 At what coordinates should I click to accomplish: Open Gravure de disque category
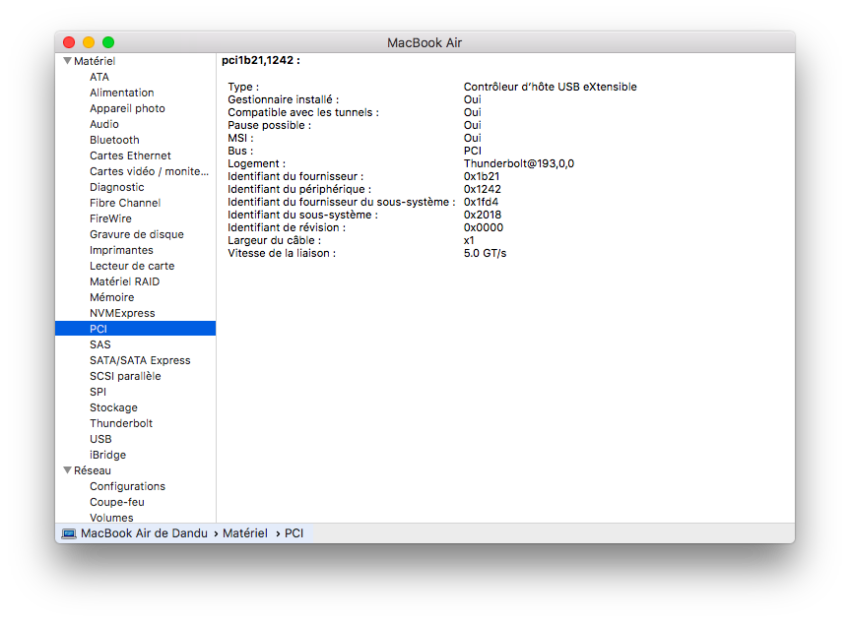tap(137, 234)
